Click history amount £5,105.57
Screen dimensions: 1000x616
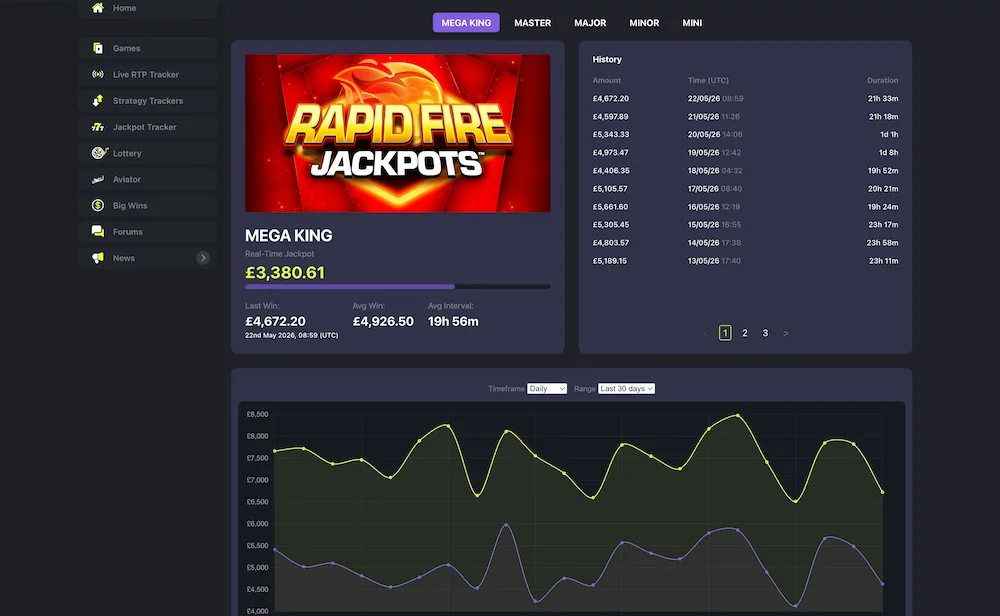610,189
